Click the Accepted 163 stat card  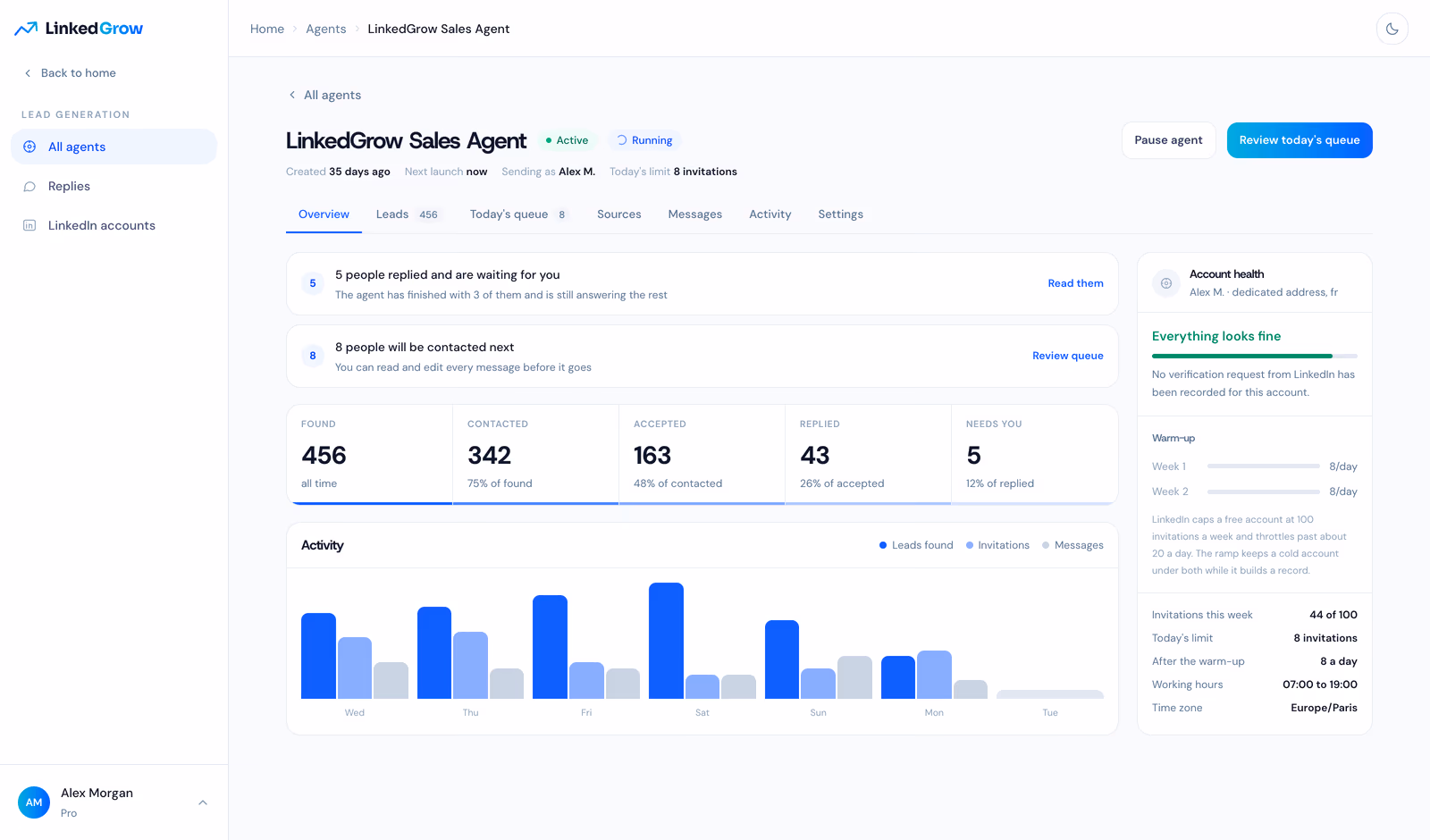point(702,455)
